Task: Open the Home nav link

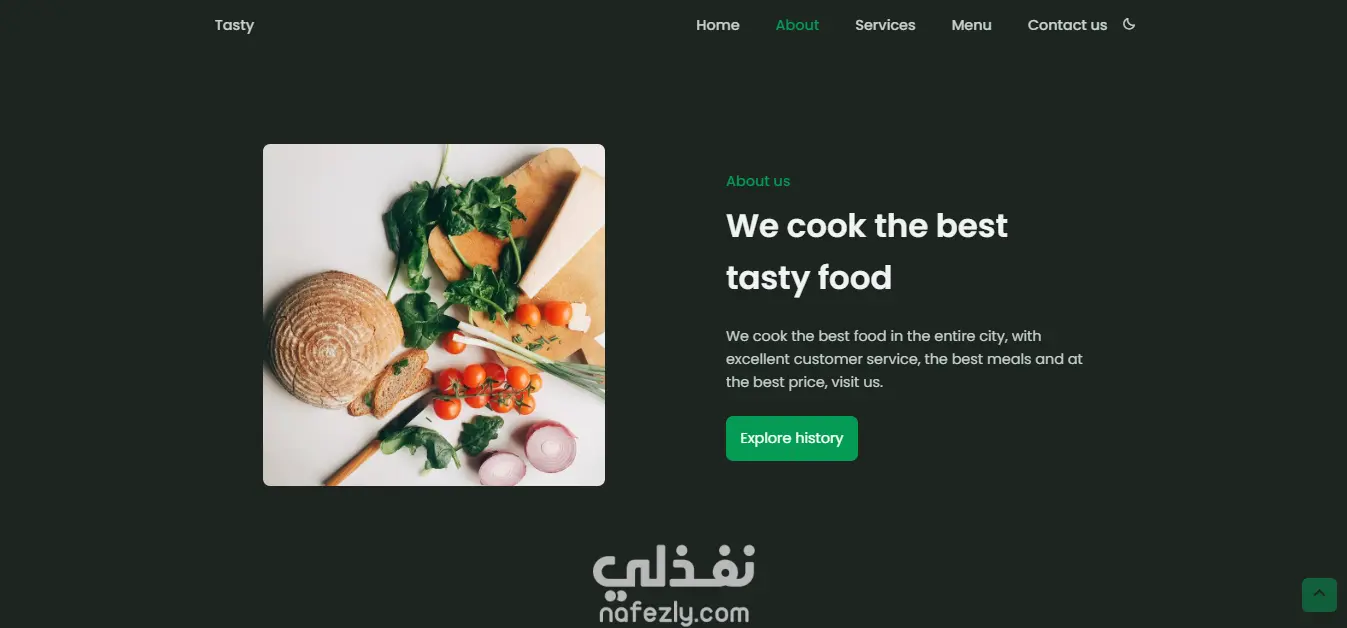Action: tap(718, 25)
